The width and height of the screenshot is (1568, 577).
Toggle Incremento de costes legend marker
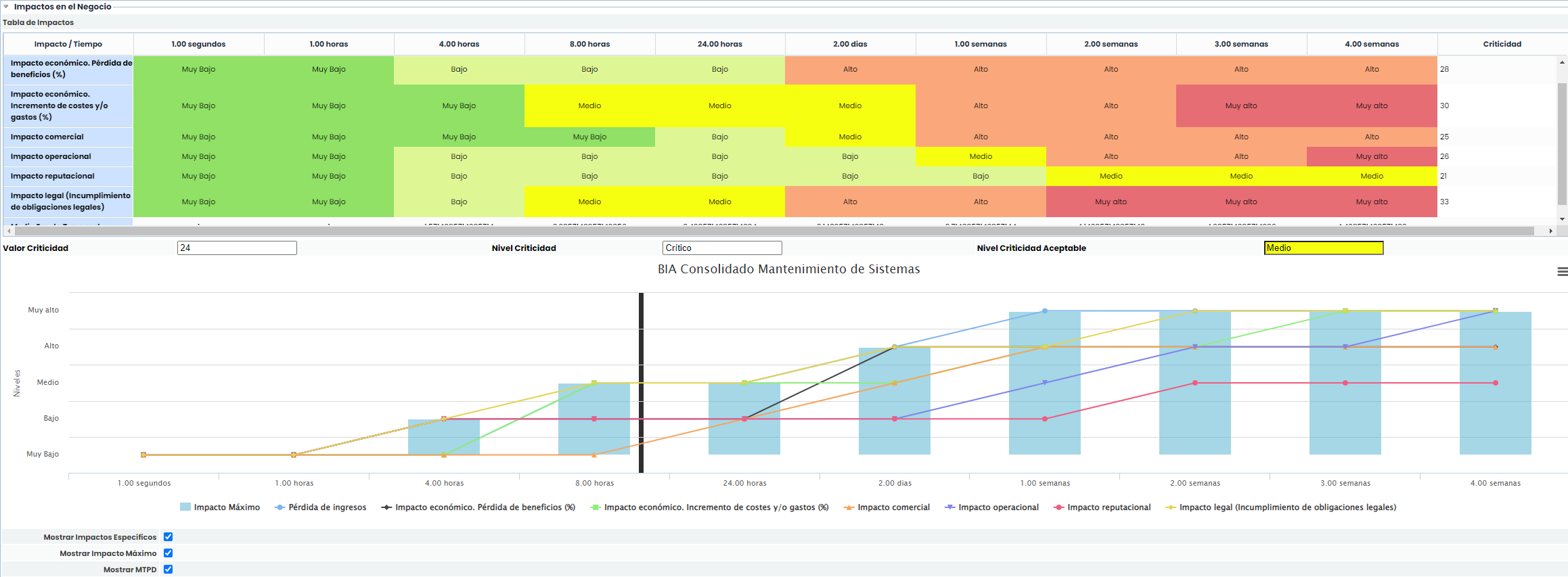(x=595, y=507)
